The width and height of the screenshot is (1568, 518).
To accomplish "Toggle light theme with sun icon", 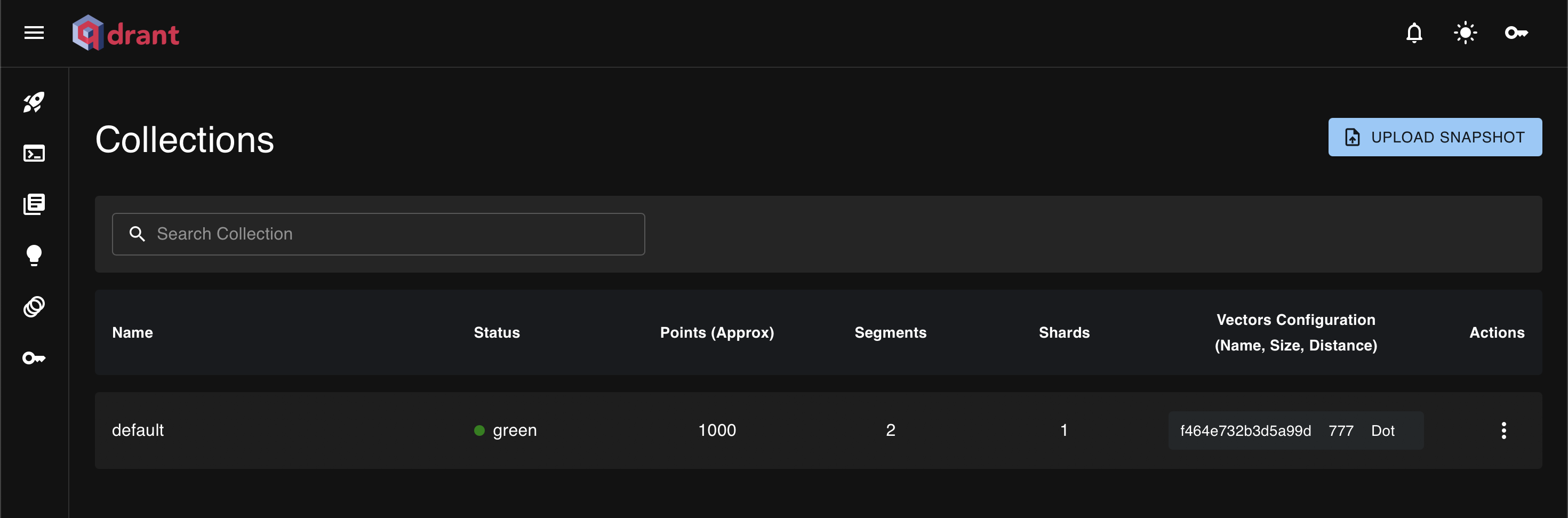I will [1465, 33].
